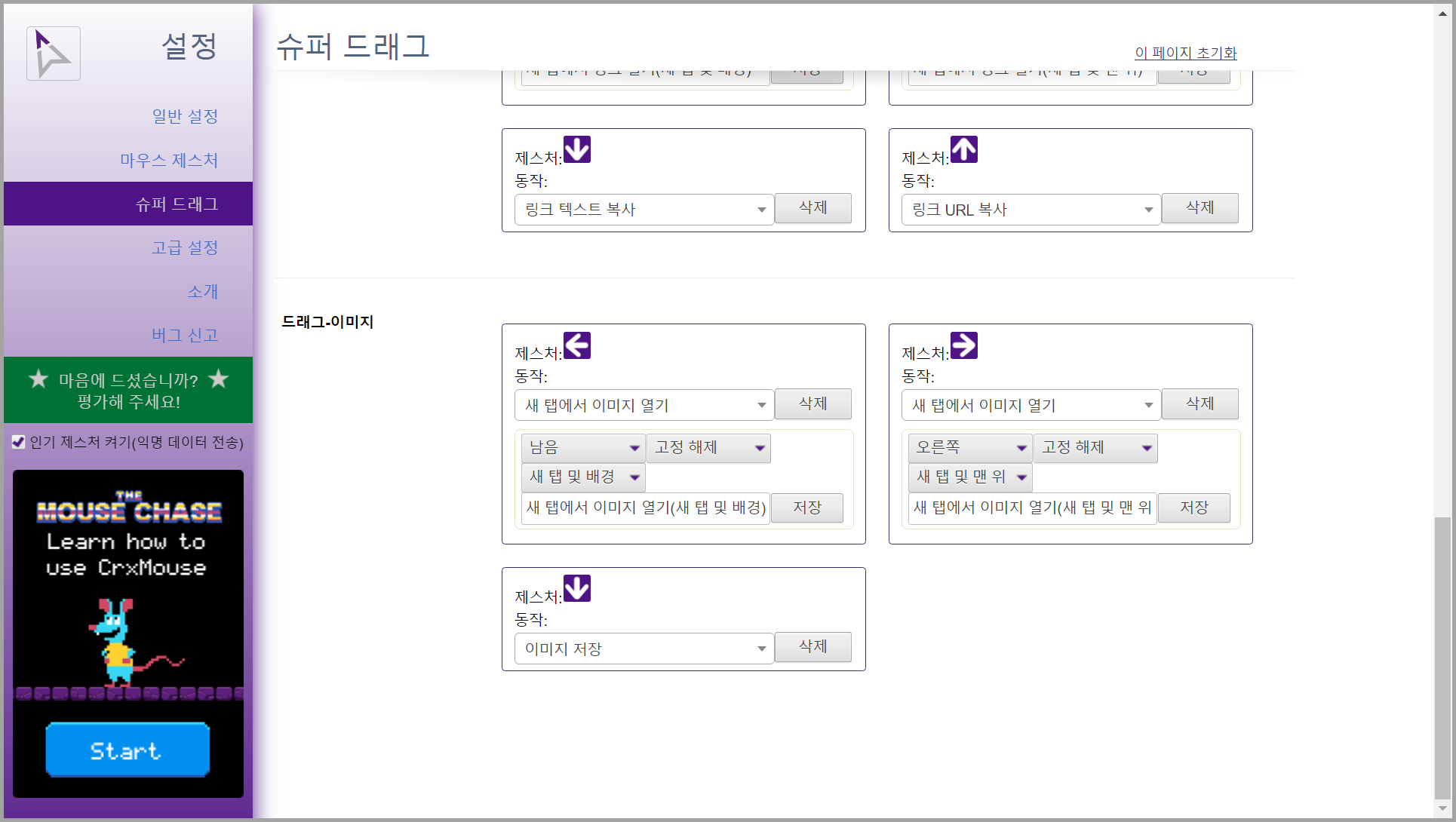
Task: Open 마우스 제스처 settings page
Action: pyautogui.click(x=169, y=160)
